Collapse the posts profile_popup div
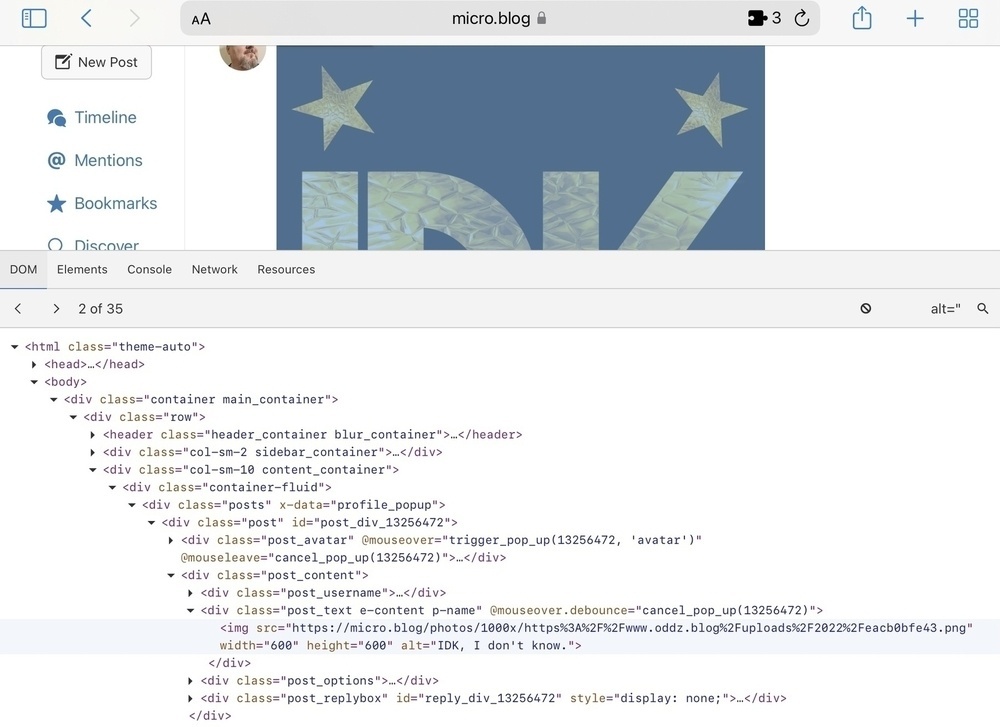The image size is (1000, 727). pos(131,505)
